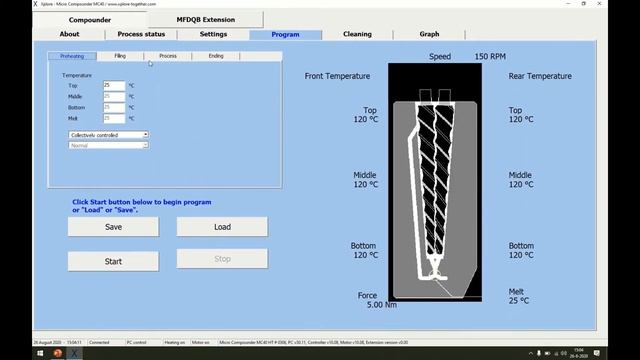Viewport: 640px width, 360px height.
Task: Open the Process status tab
Action: [141, 34]
